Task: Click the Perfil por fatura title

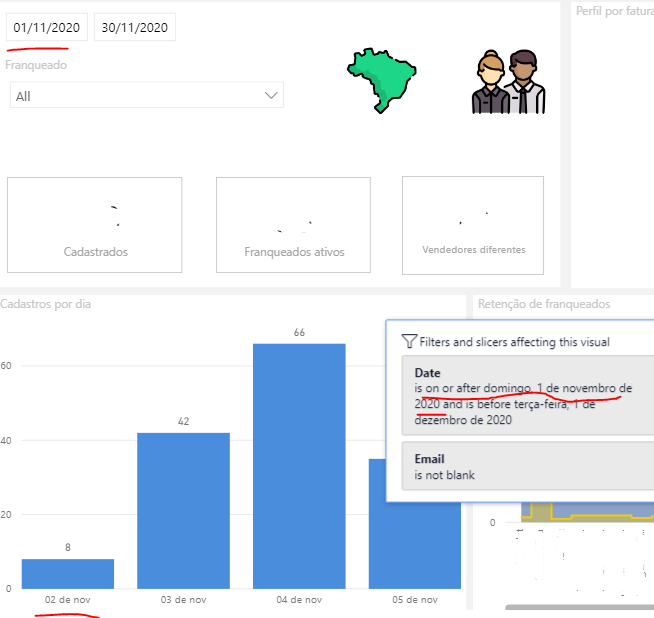Action: click(615, 11)
